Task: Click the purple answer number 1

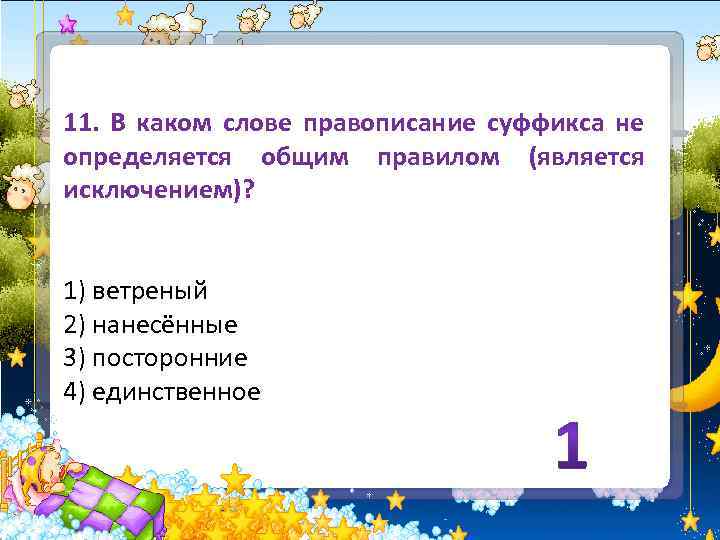Action: click(x=572, y=446)
